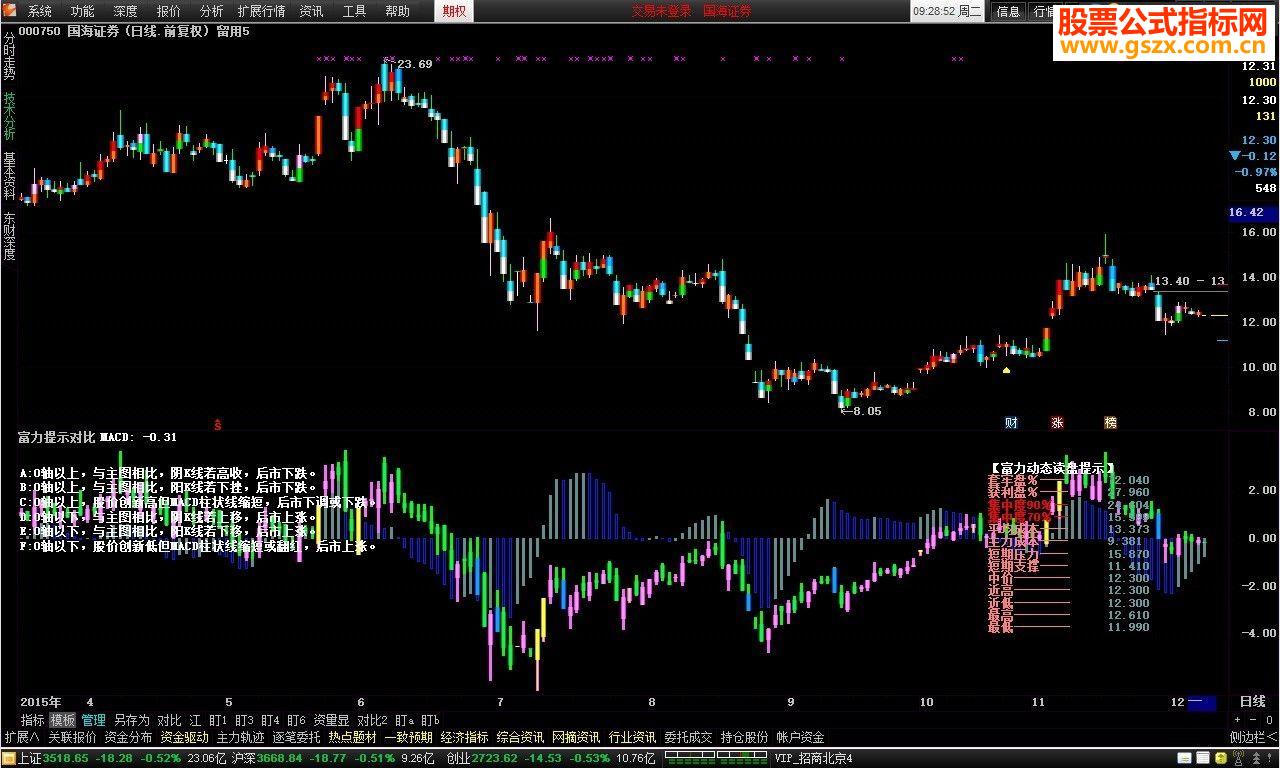Click the 上证 index icon in the status bar
The width and height of the screenshot is (1280, 768).
(x=9, y=758)
